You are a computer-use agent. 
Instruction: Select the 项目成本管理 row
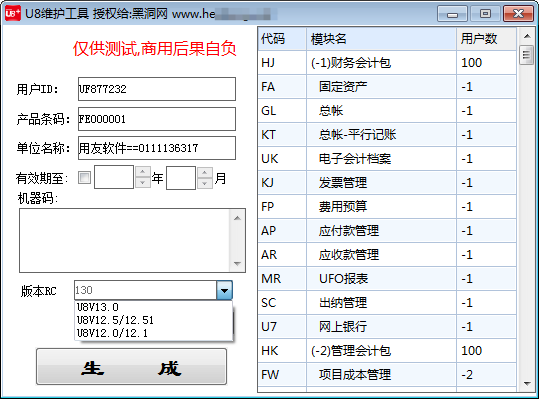387,375
